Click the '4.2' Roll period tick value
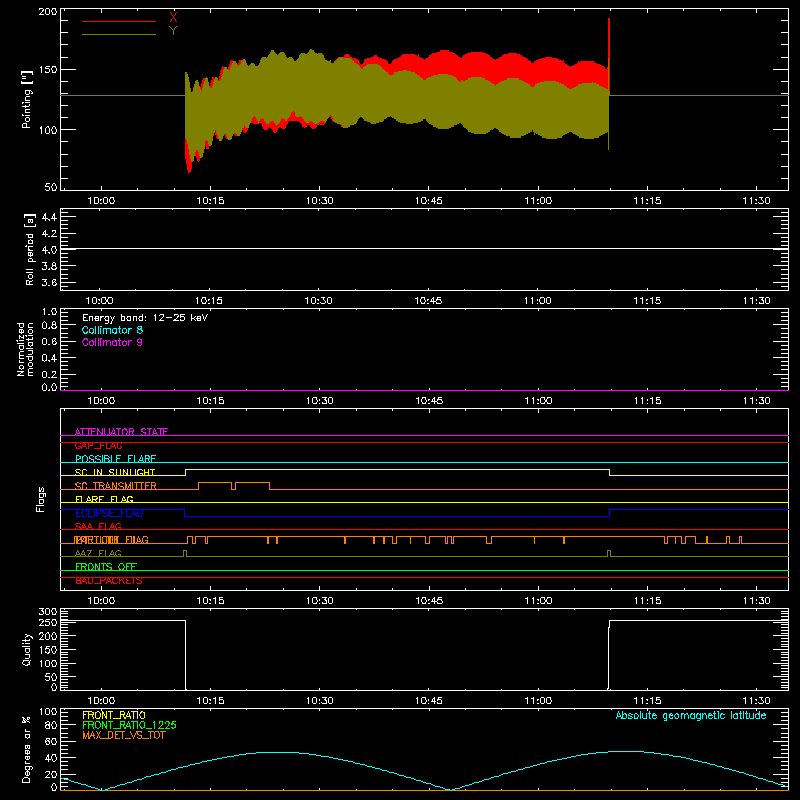800x800 pixels. click(x=48, y=234)
